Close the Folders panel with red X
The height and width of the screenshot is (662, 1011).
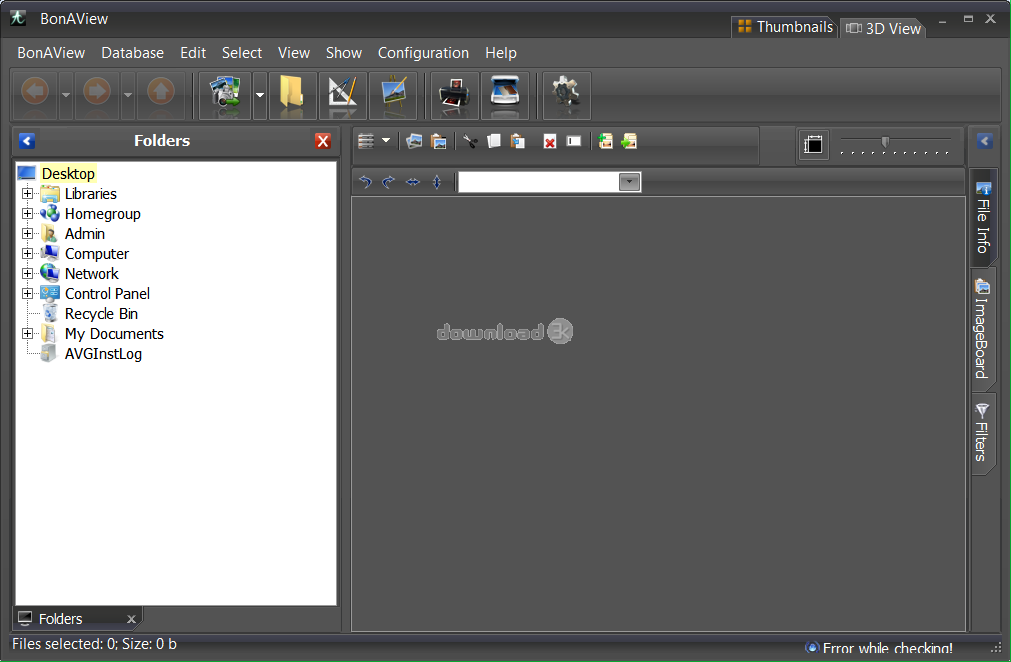[323, 141]
